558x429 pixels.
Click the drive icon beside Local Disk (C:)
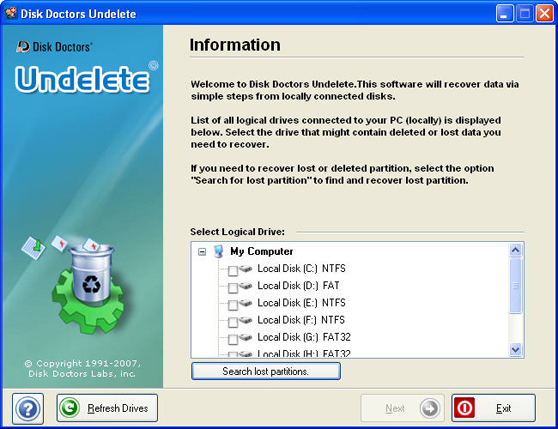click(246, 268)
